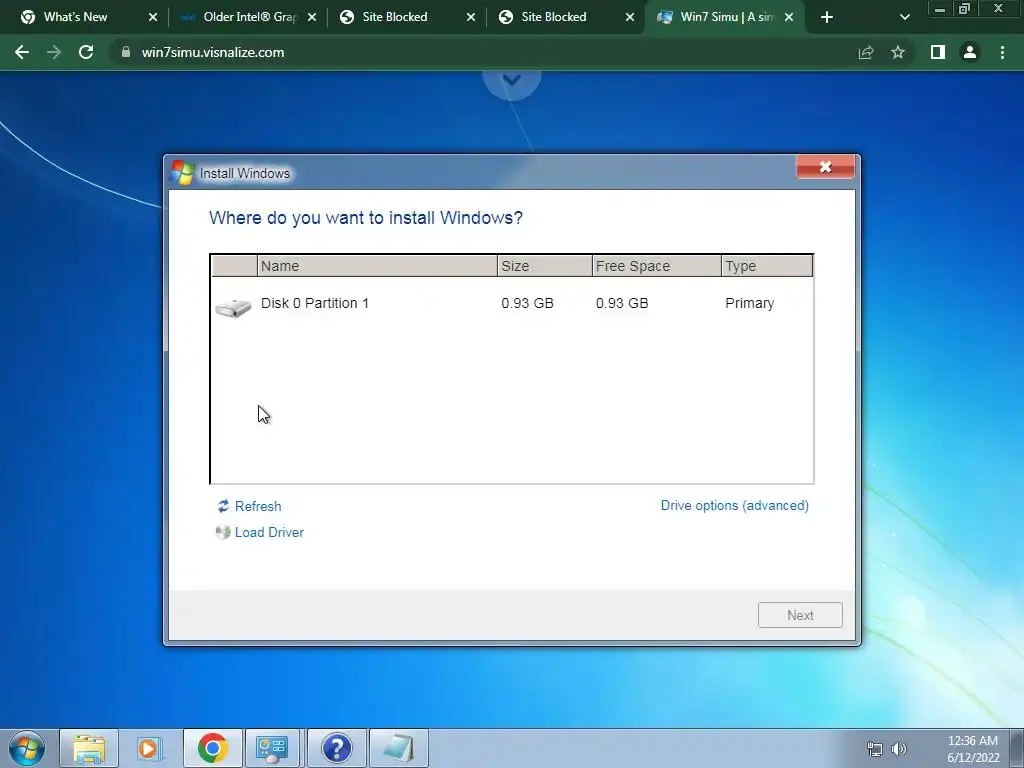
Task: Open Chrome's three-dot menu
Action: [1002, 52]
